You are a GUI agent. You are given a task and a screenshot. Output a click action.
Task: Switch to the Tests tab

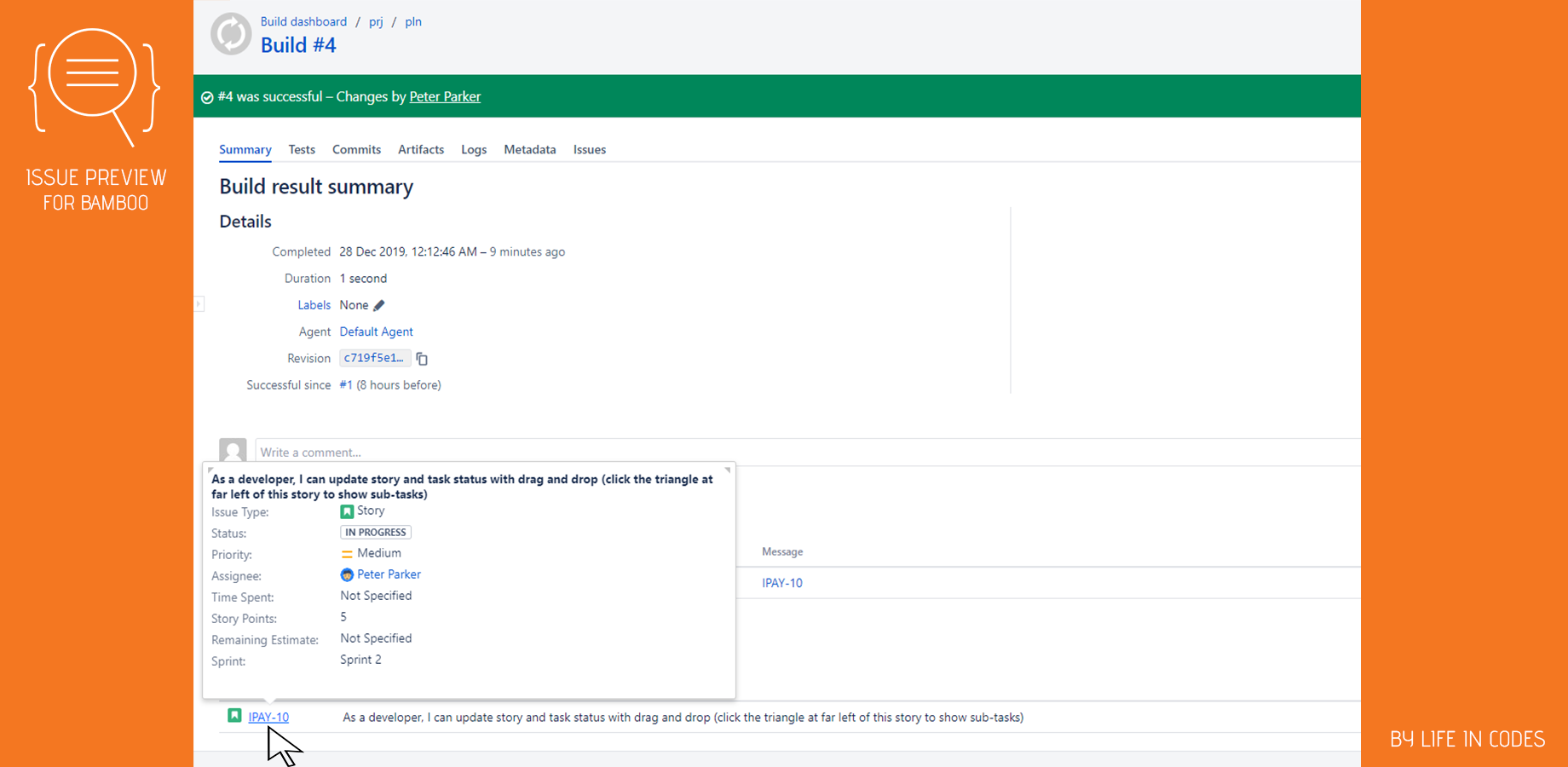click(302, 150)
